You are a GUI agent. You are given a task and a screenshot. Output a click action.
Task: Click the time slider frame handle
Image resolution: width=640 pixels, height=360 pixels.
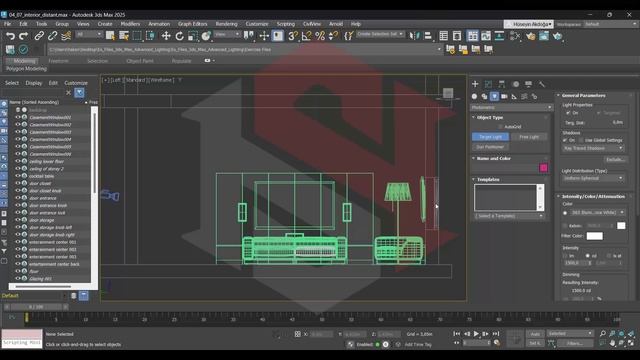pos(36,307)
